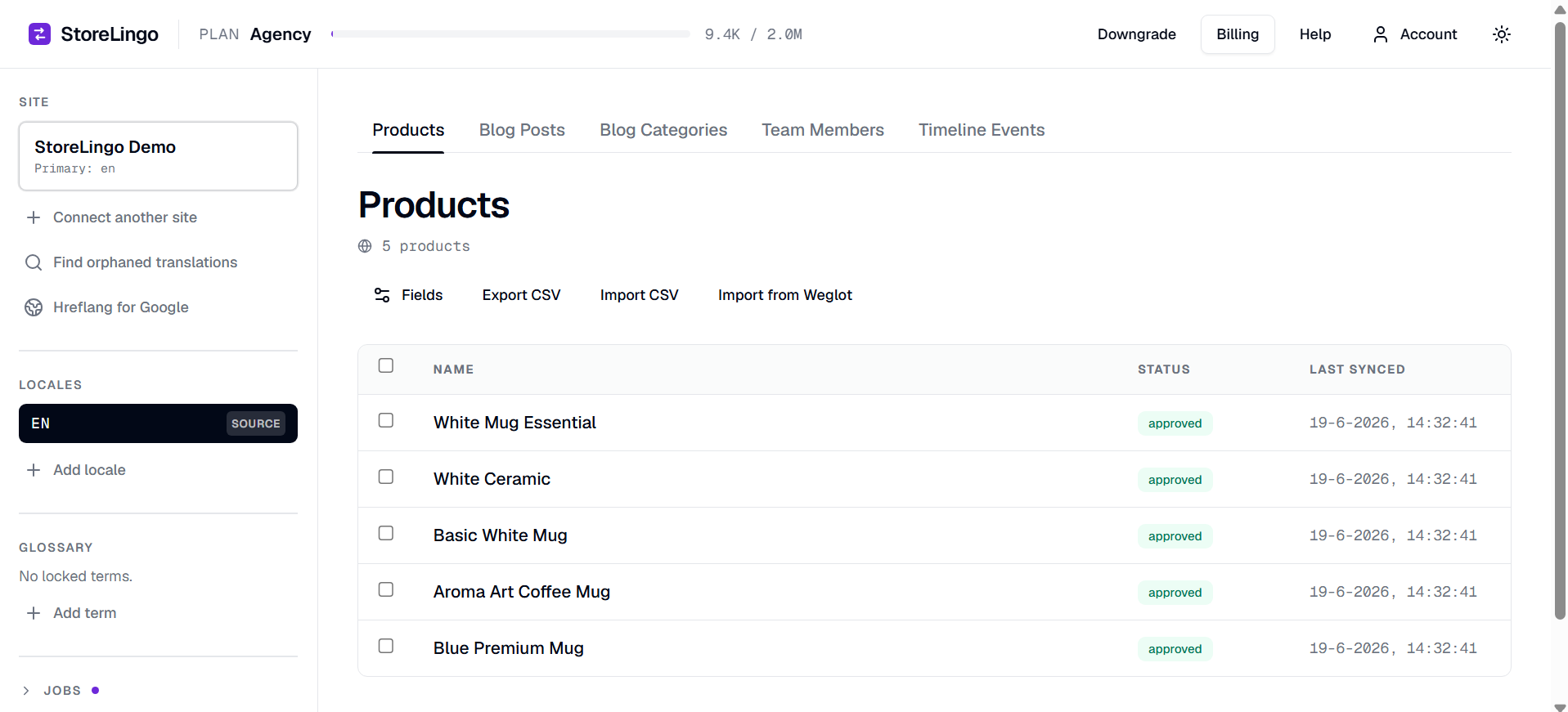Open the White Mug Essential product

[514, 423]
